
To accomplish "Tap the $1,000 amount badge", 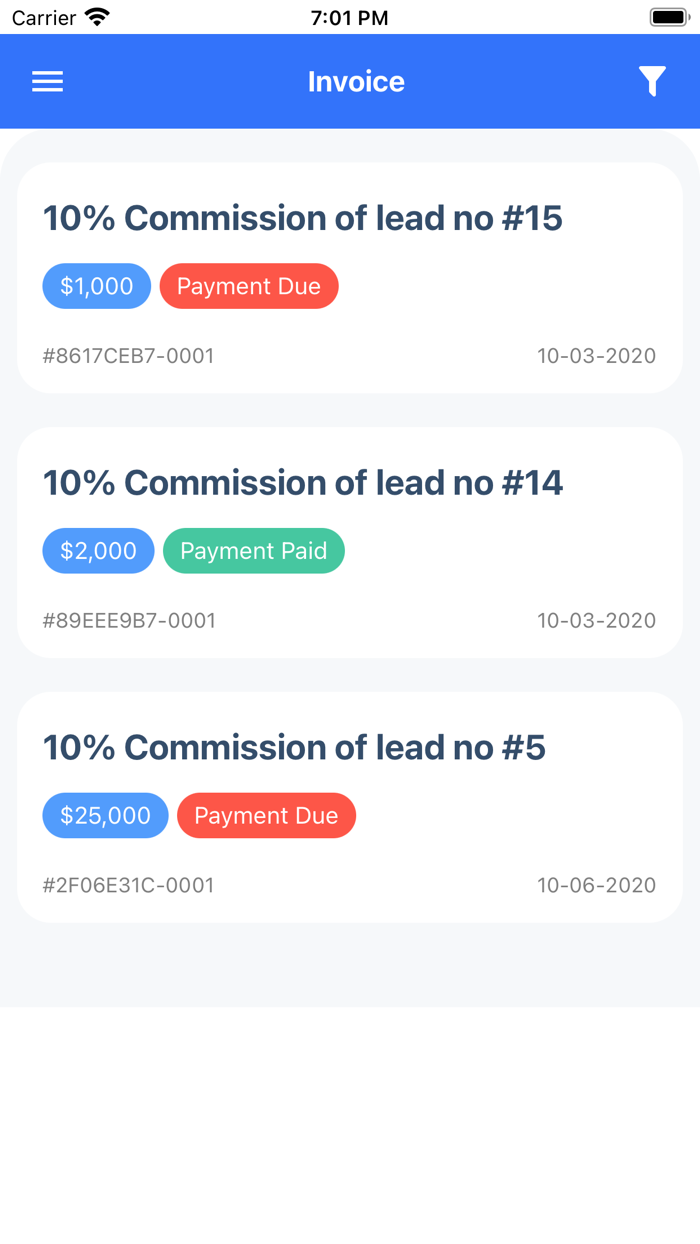I will [96, 286].
